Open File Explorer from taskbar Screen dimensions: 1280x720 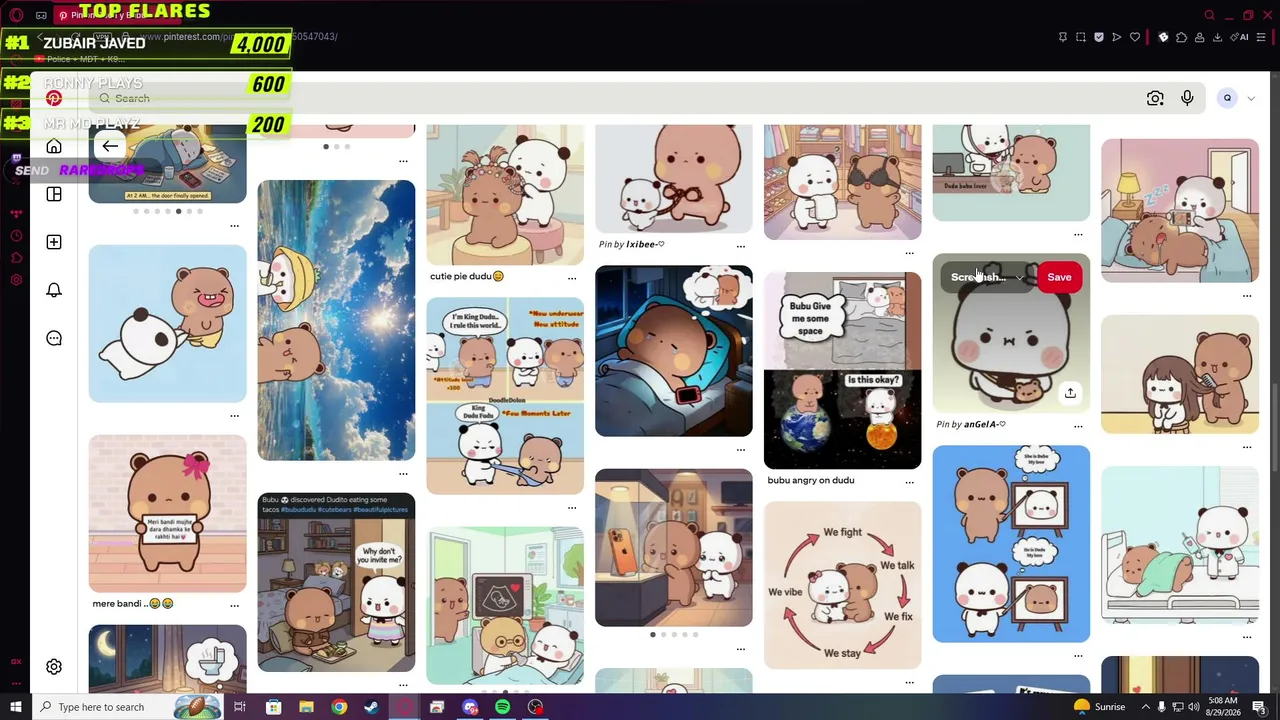point(306,707)
